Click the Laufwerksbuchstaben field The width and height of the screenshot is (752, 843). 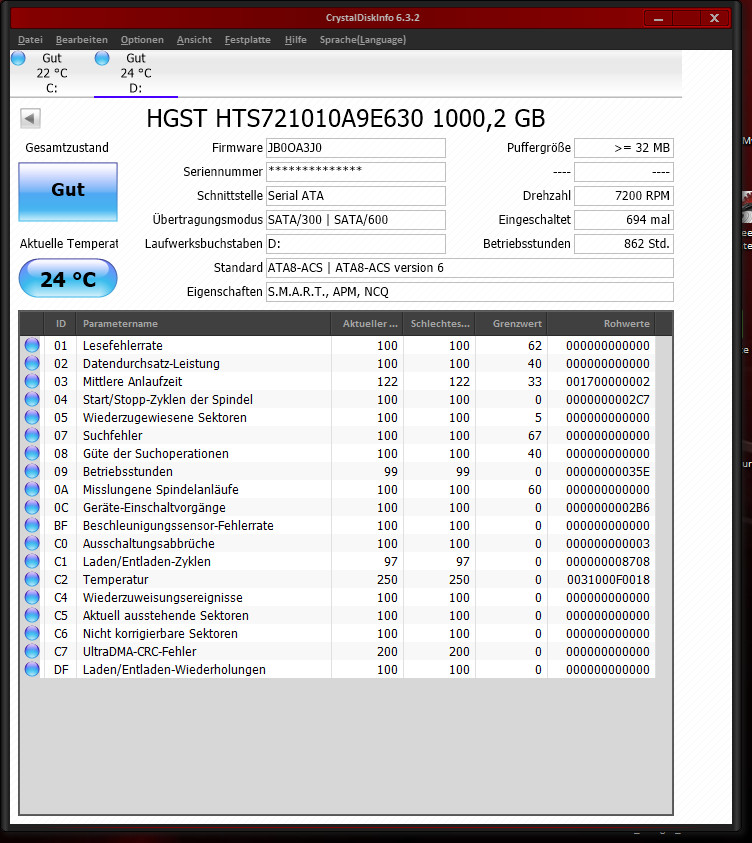click(356, 244)
